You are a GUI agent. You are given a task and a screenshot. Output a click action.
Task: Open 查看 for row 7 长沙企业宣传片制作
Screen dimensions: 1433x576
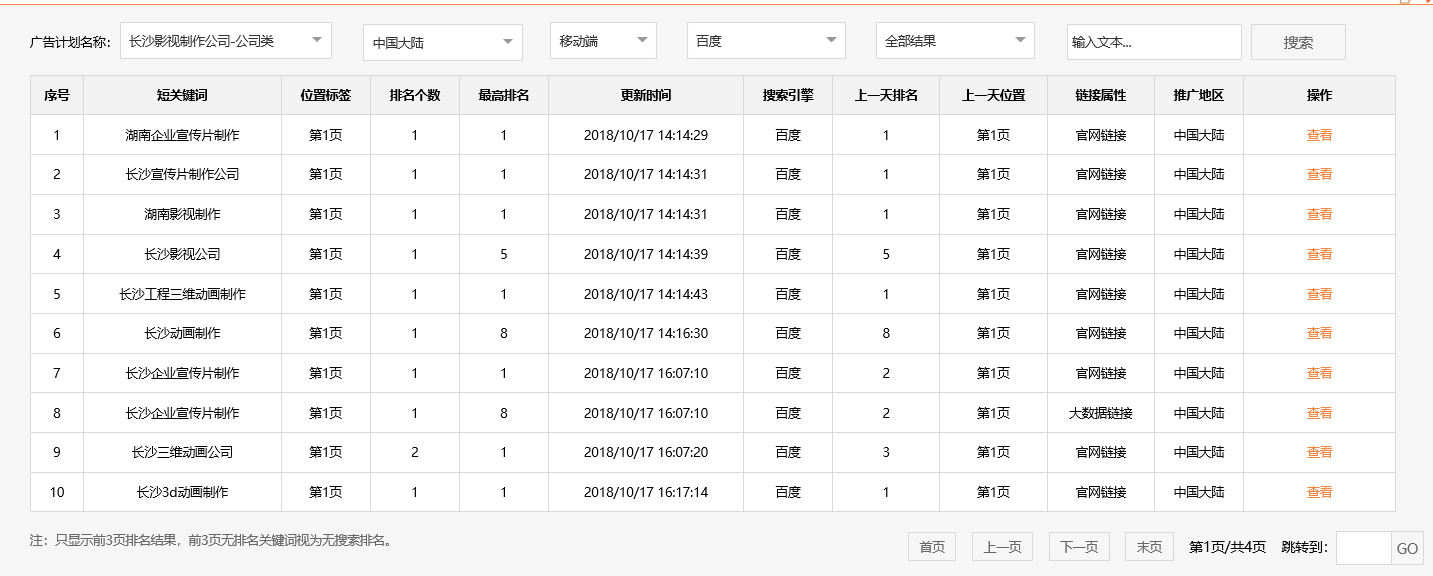pyautogui.click(x=1319, y=373)
